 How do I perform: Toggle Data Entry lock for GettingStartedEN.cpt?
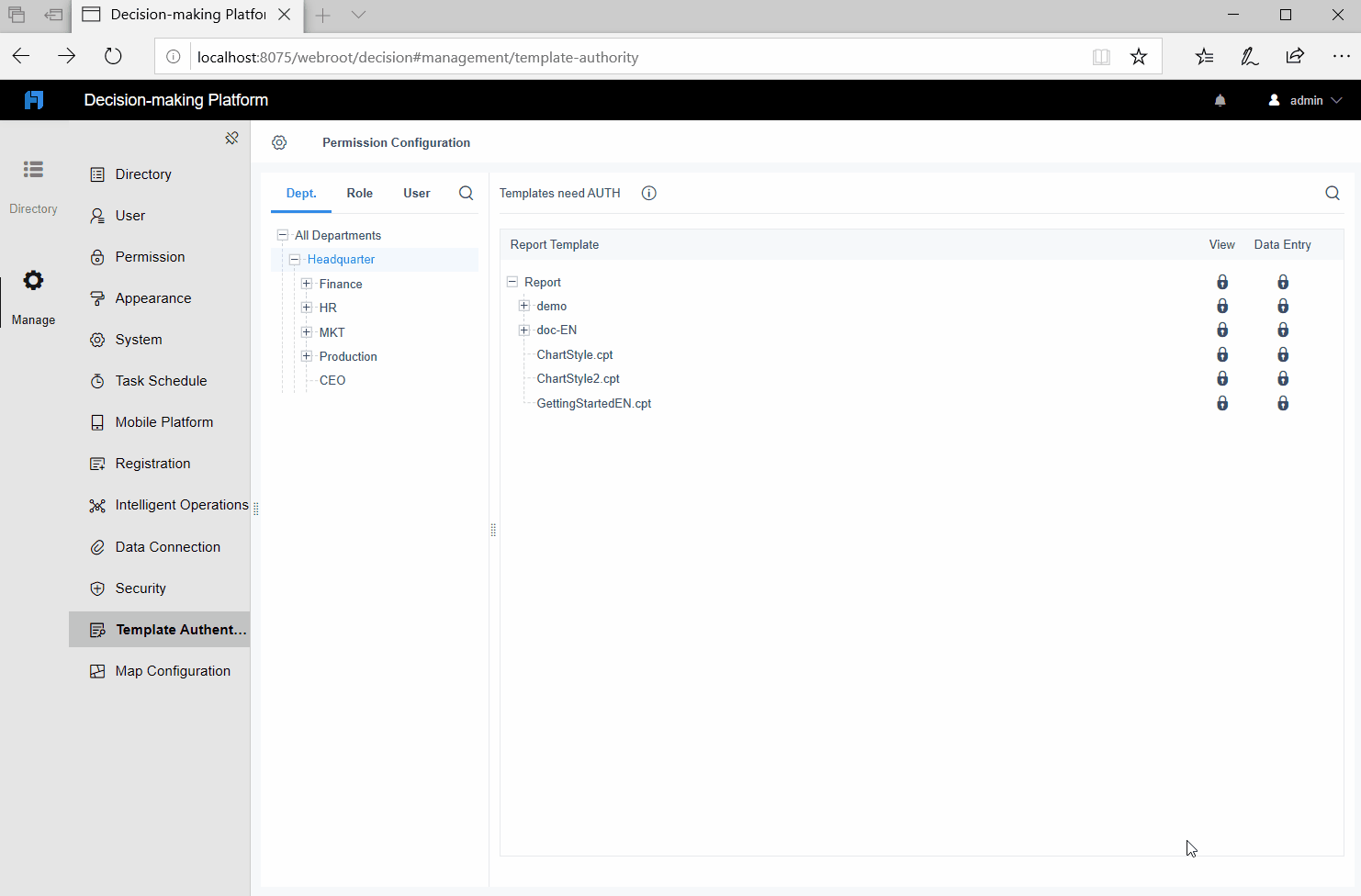tap(1283, 402)
